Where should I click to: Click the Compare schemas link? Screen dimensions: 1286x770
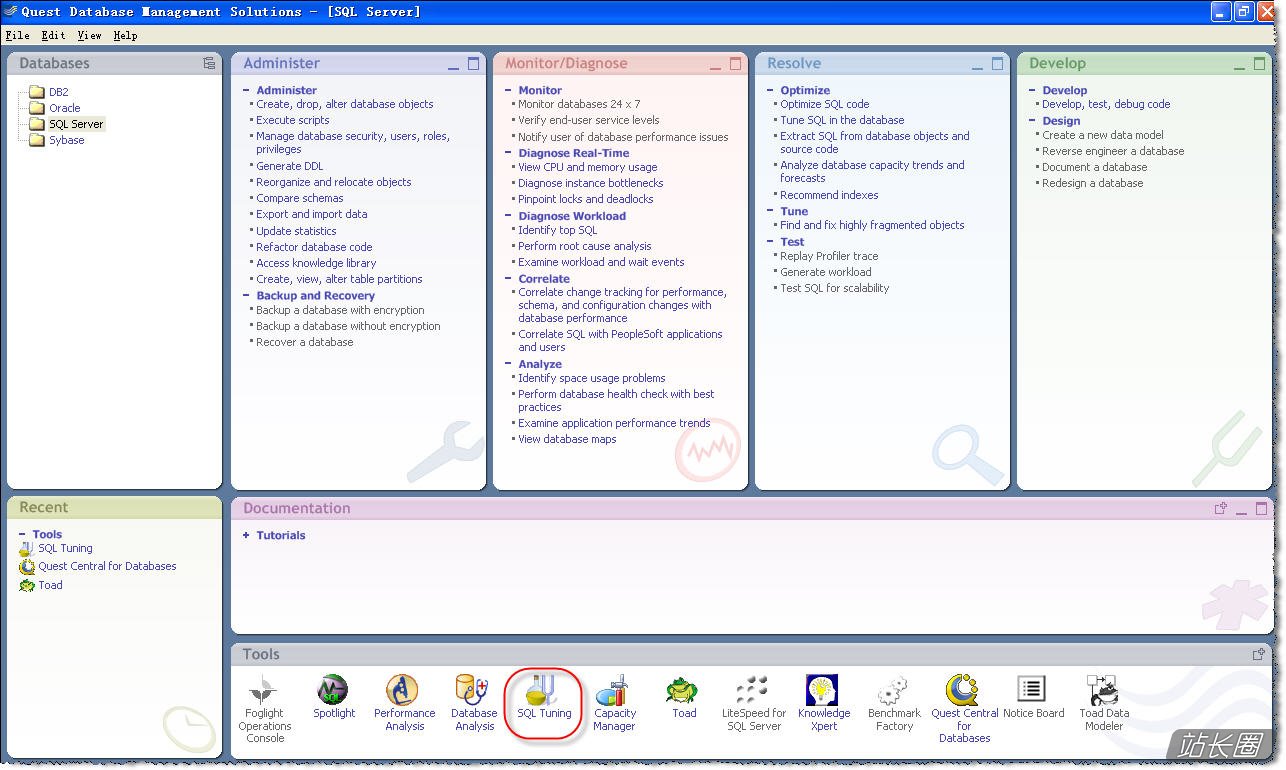299,198
